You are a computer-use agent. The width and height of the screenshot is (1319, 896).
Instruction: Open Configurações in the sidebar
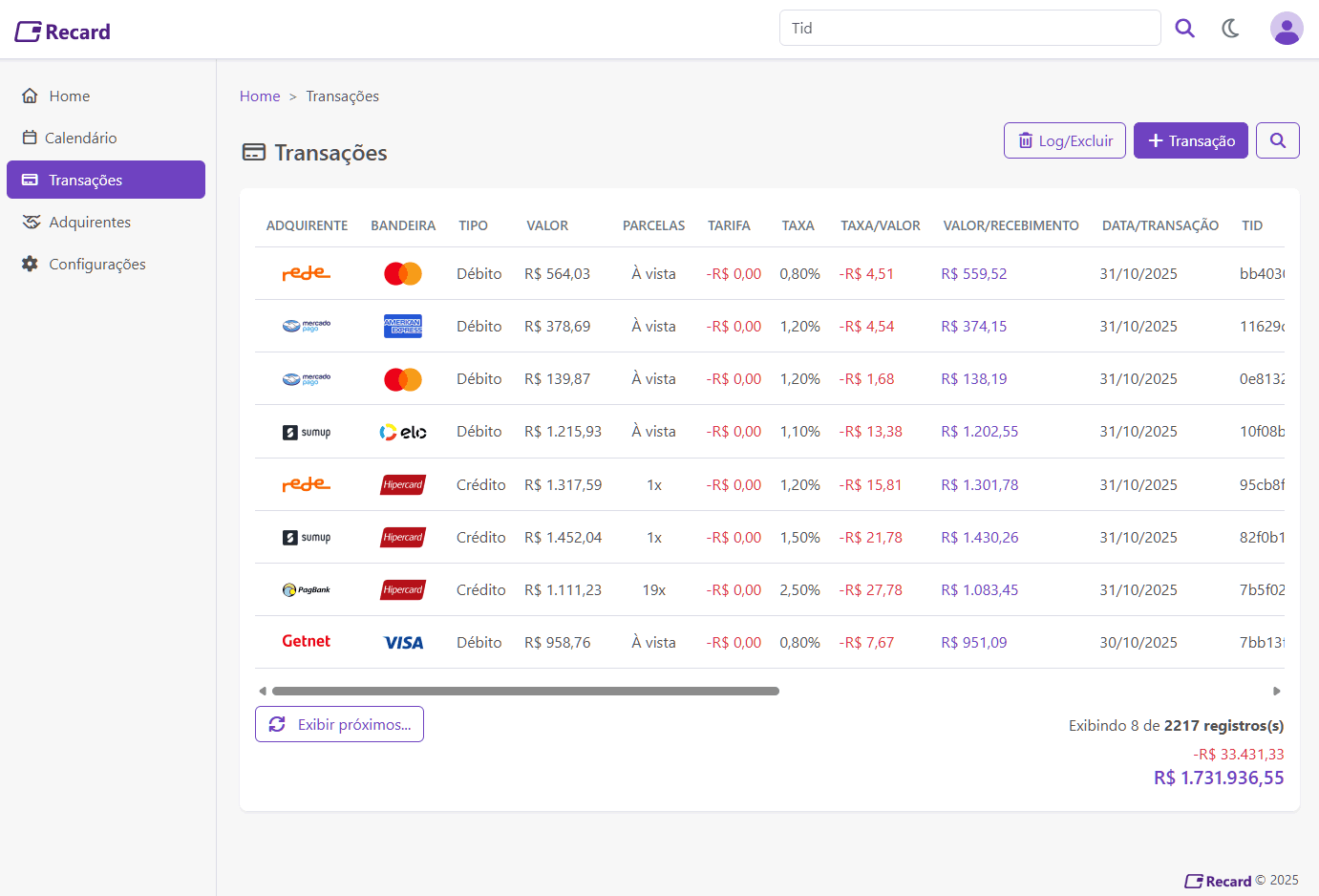coord(96,265)
